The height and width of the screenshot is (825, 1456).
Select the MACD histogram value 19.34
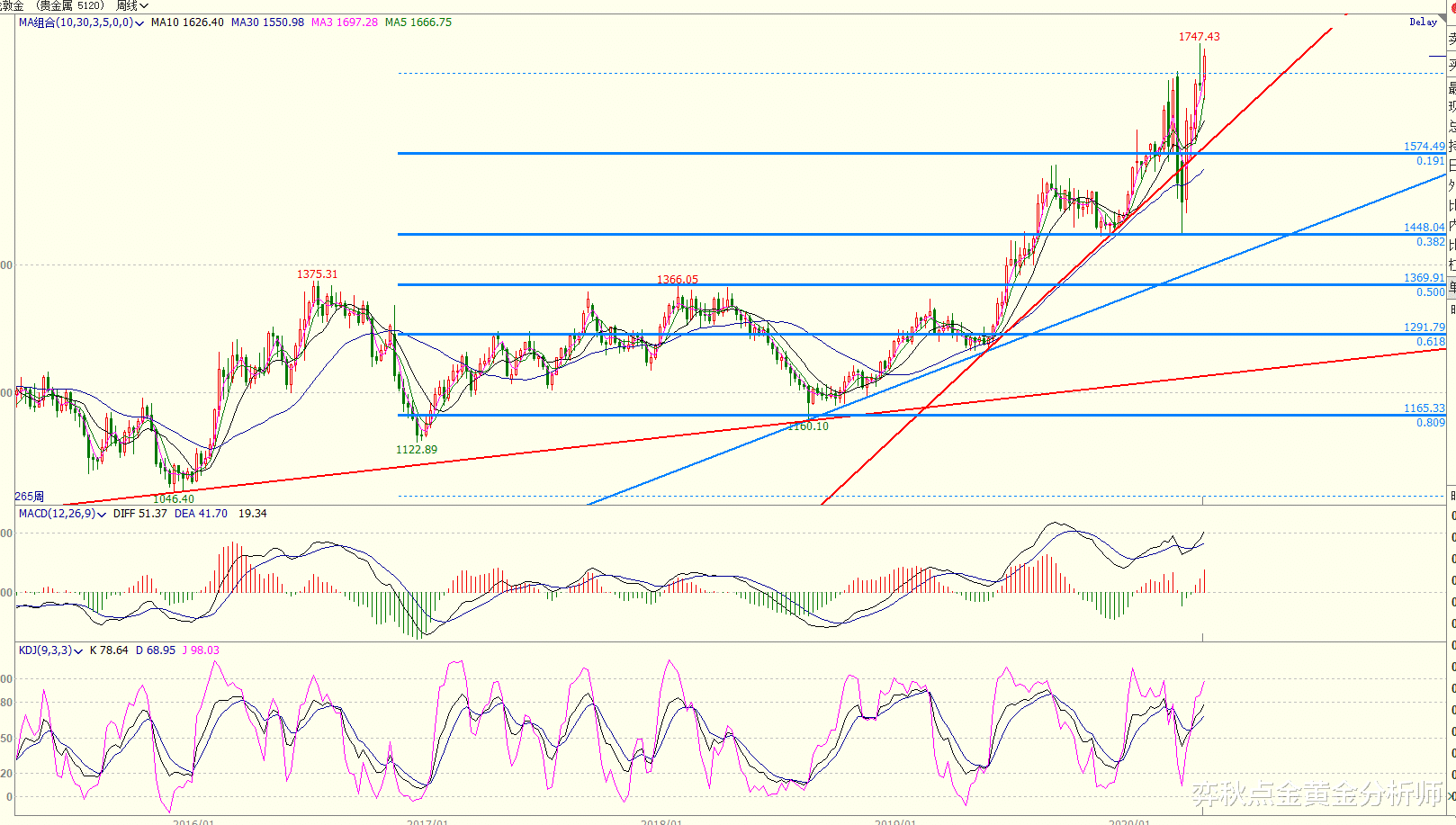[x=252, y=514]
